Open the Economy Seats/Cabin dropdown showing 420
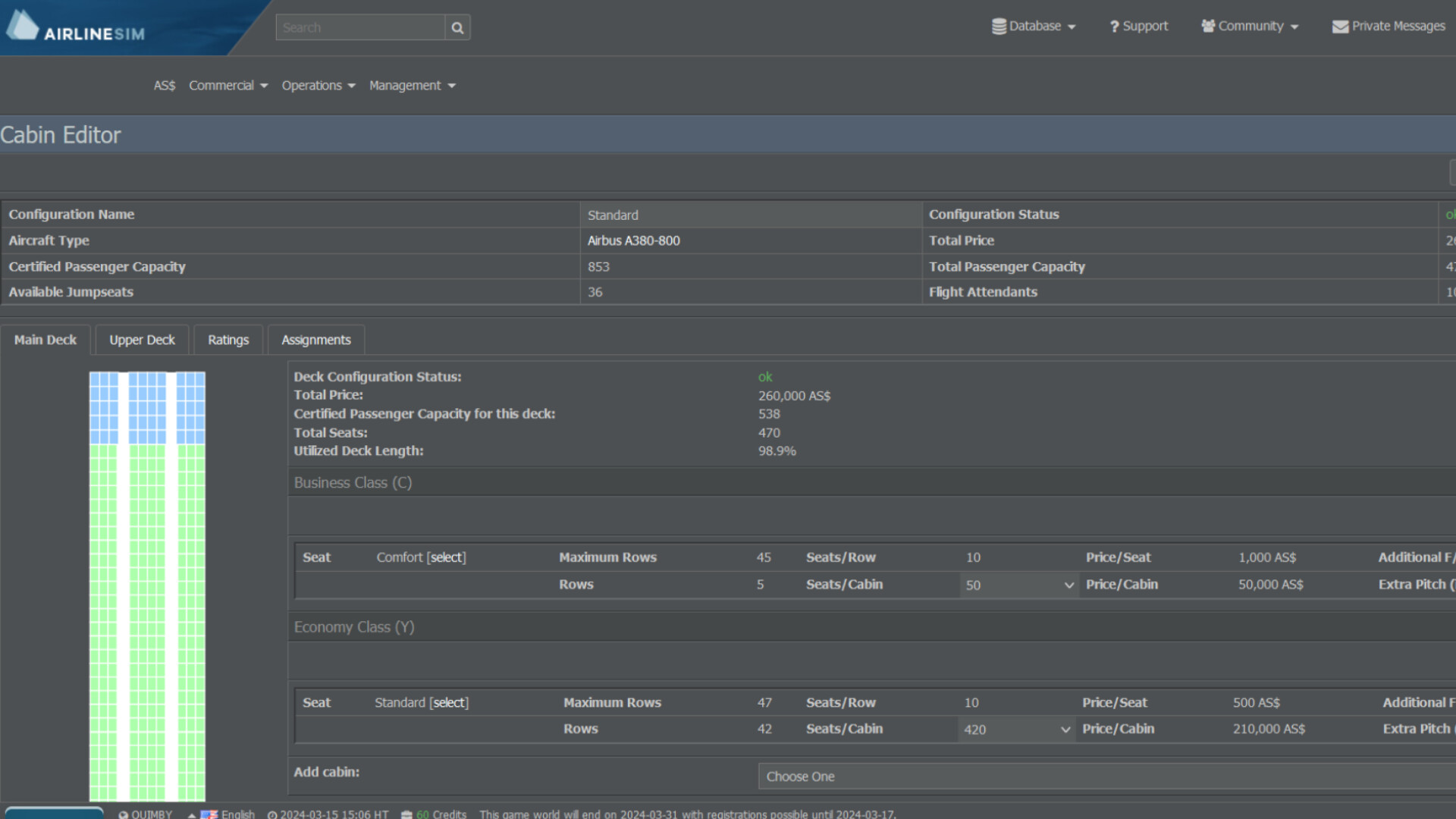The width and height of the screenshot is (1456, 819). 1015,729
